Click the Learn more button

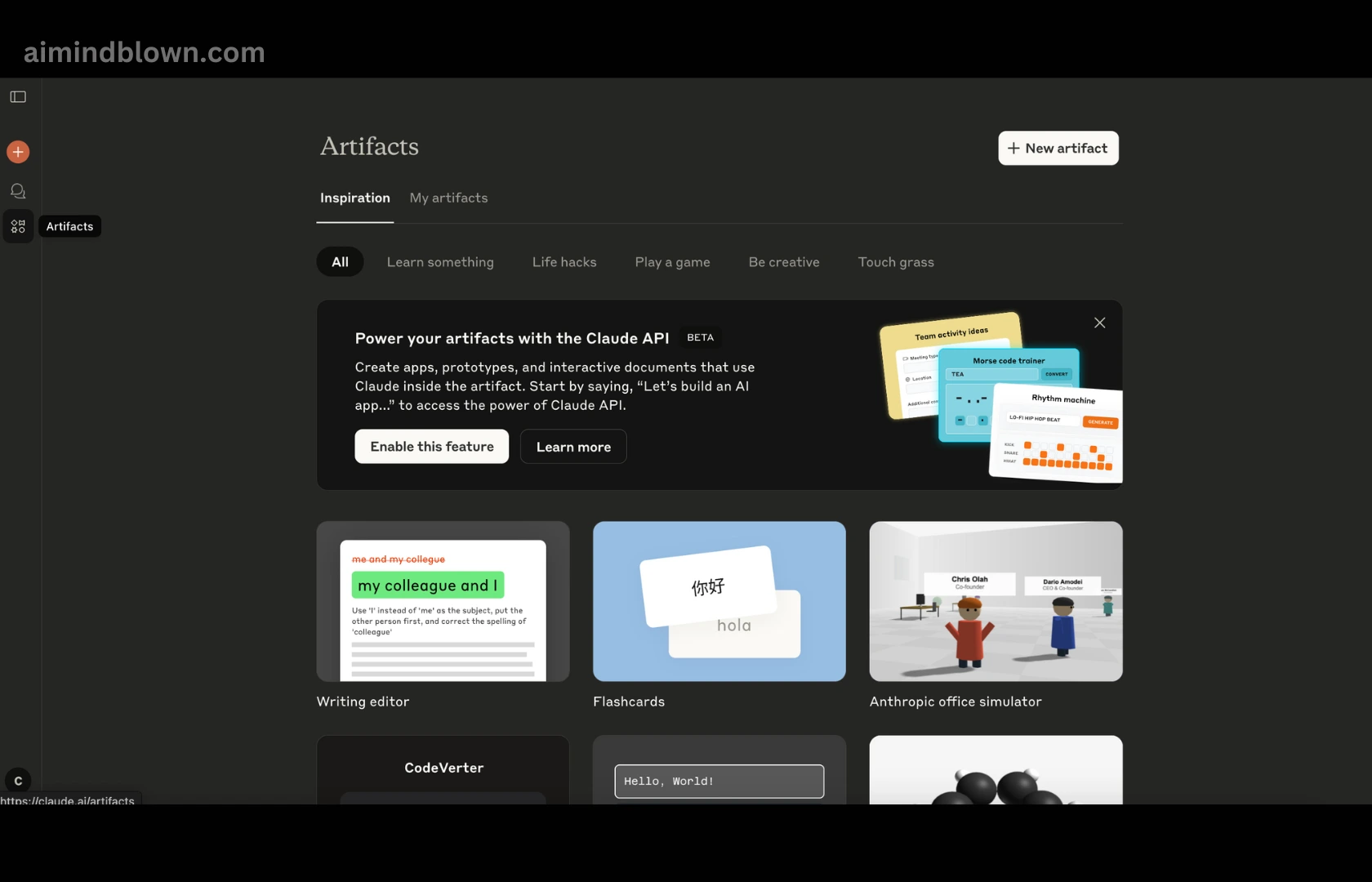coord(573,447)
